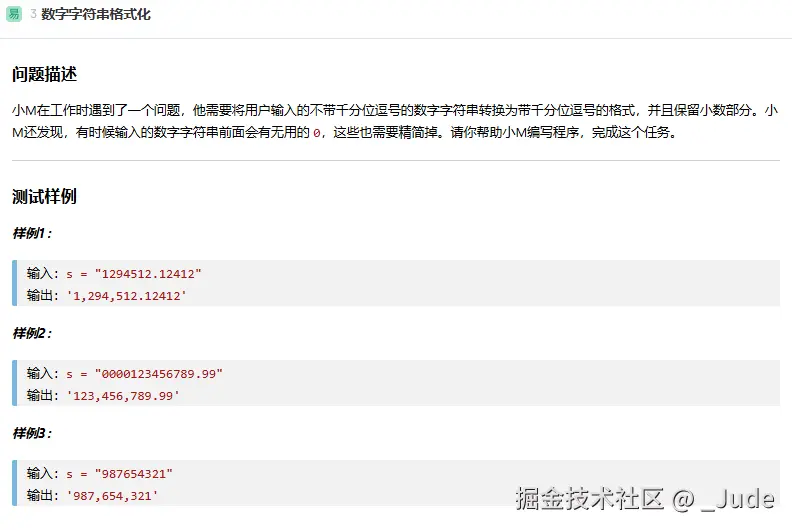The width and height of the screenshot is (792, 530).
Task: Click the 样例3 label
Action: point(32,433)
